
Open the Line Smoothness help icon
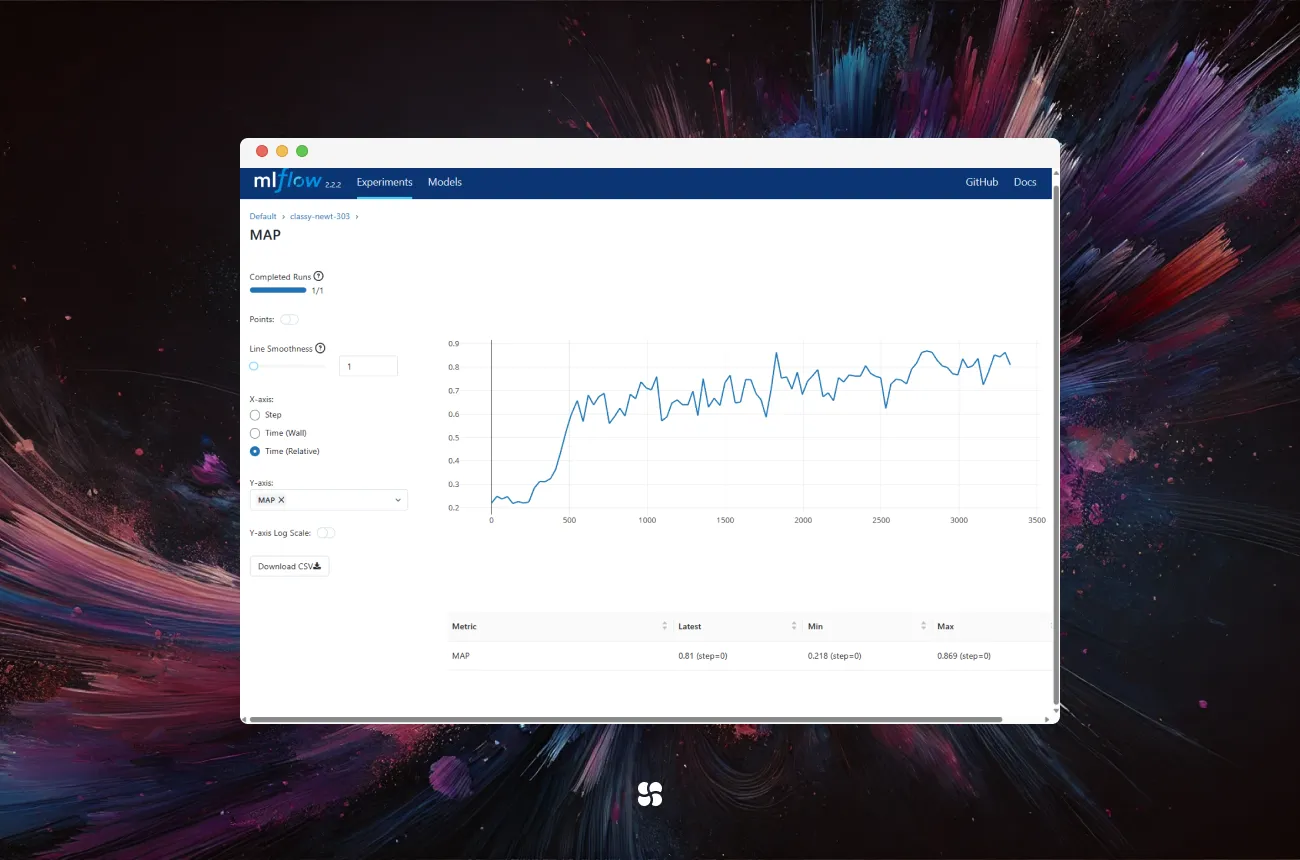[x=321, y=348]
